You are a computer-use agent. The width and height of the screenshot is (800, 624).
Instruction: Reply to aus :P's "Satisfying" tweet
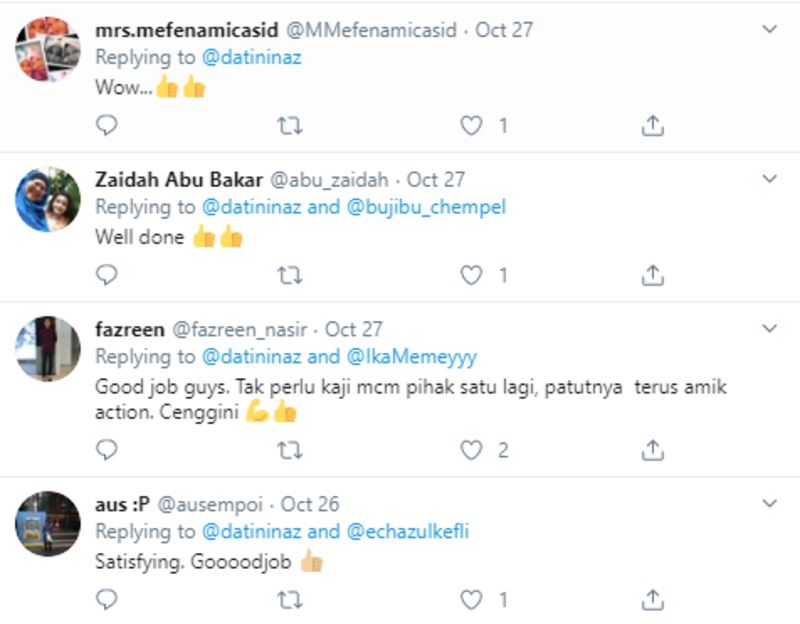(x=107, y=600)
